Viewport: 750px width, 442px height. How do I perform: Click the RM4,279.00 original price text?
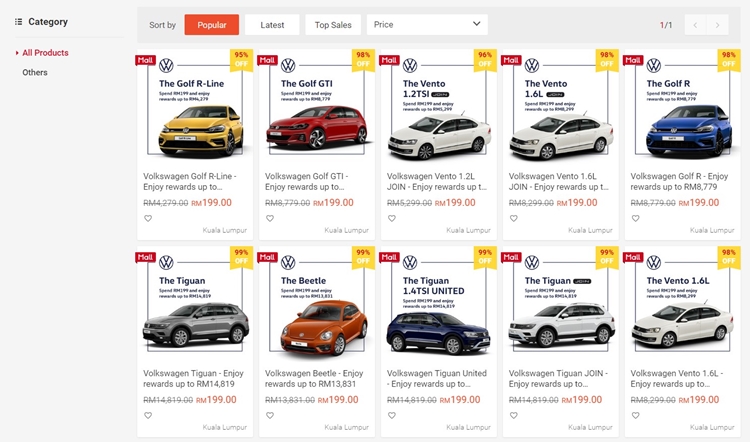(165, 203)
